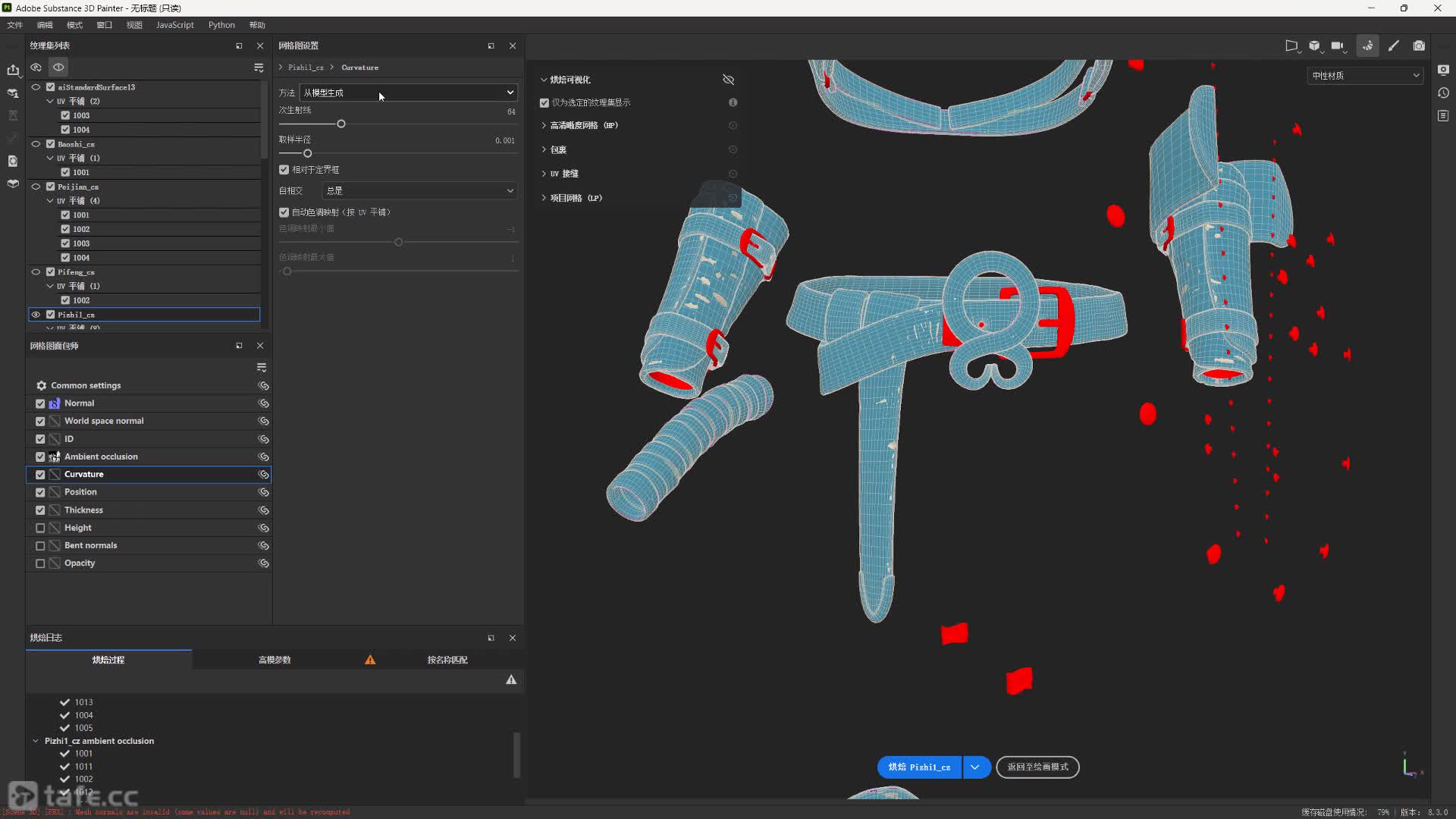Screen dimensions: 1456x819
Task: Click 返回至绘画模式 button
Action: pyautogui.click(x=1037, y=767)
